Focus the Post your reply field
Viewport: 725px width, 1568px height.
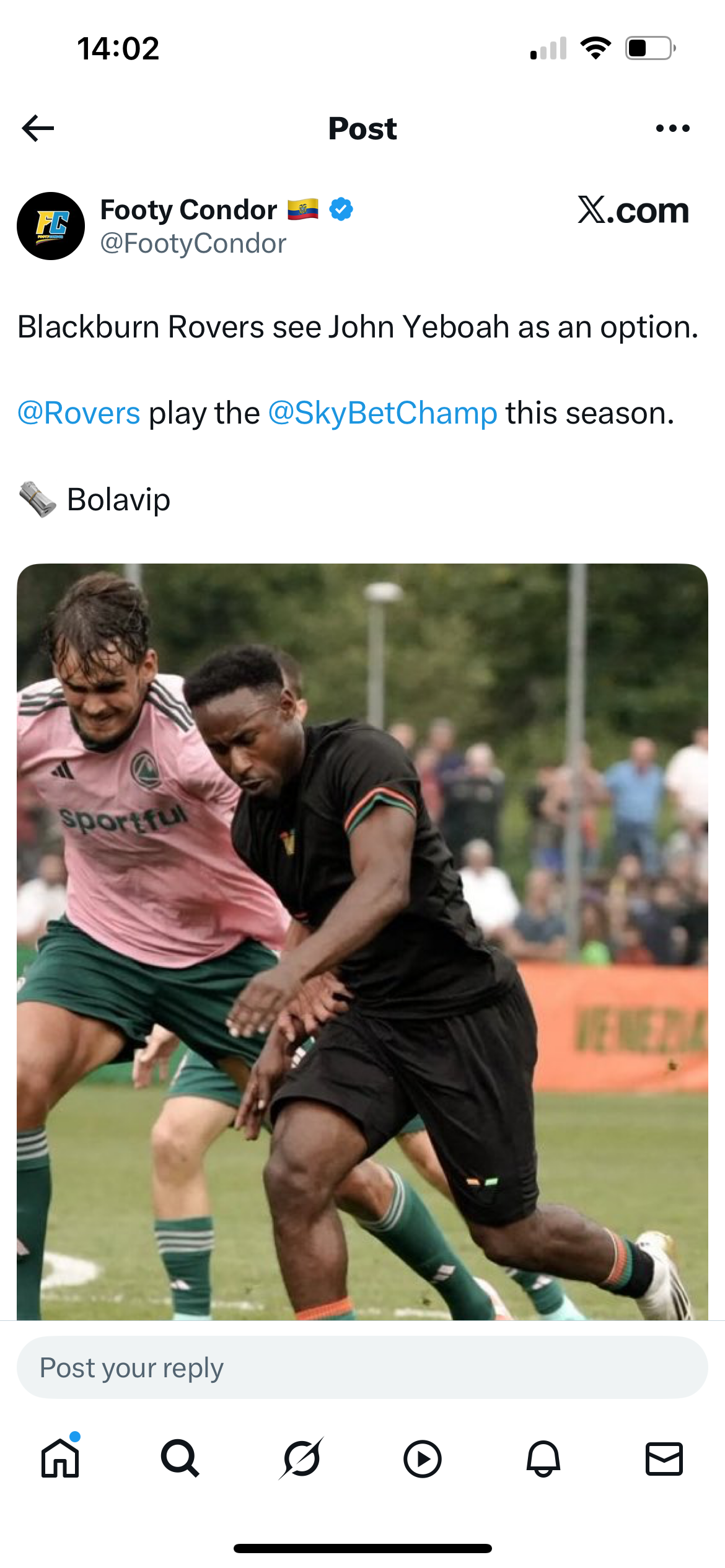point(362,1367)
